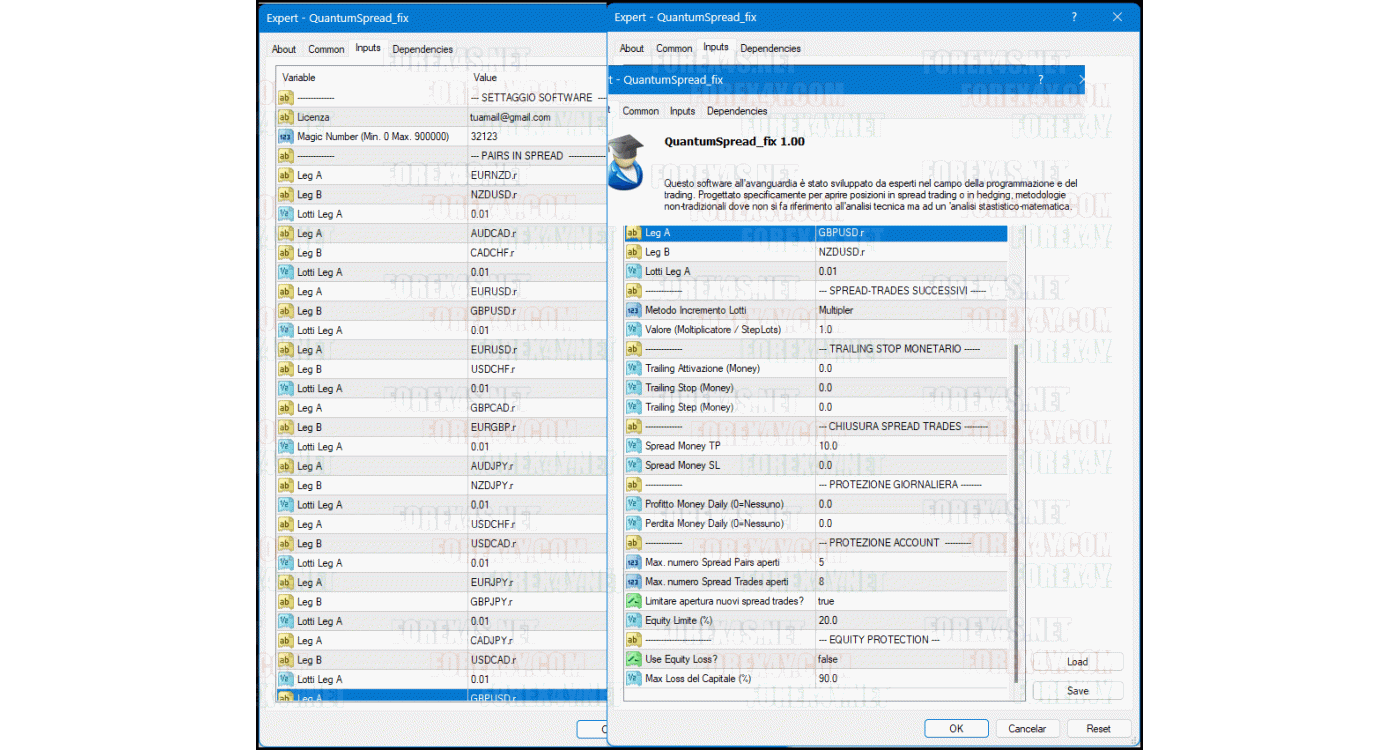Click the QuantumSpread_fix graduate avatar icon
The image size is (1400, 750).
point(628,160)
